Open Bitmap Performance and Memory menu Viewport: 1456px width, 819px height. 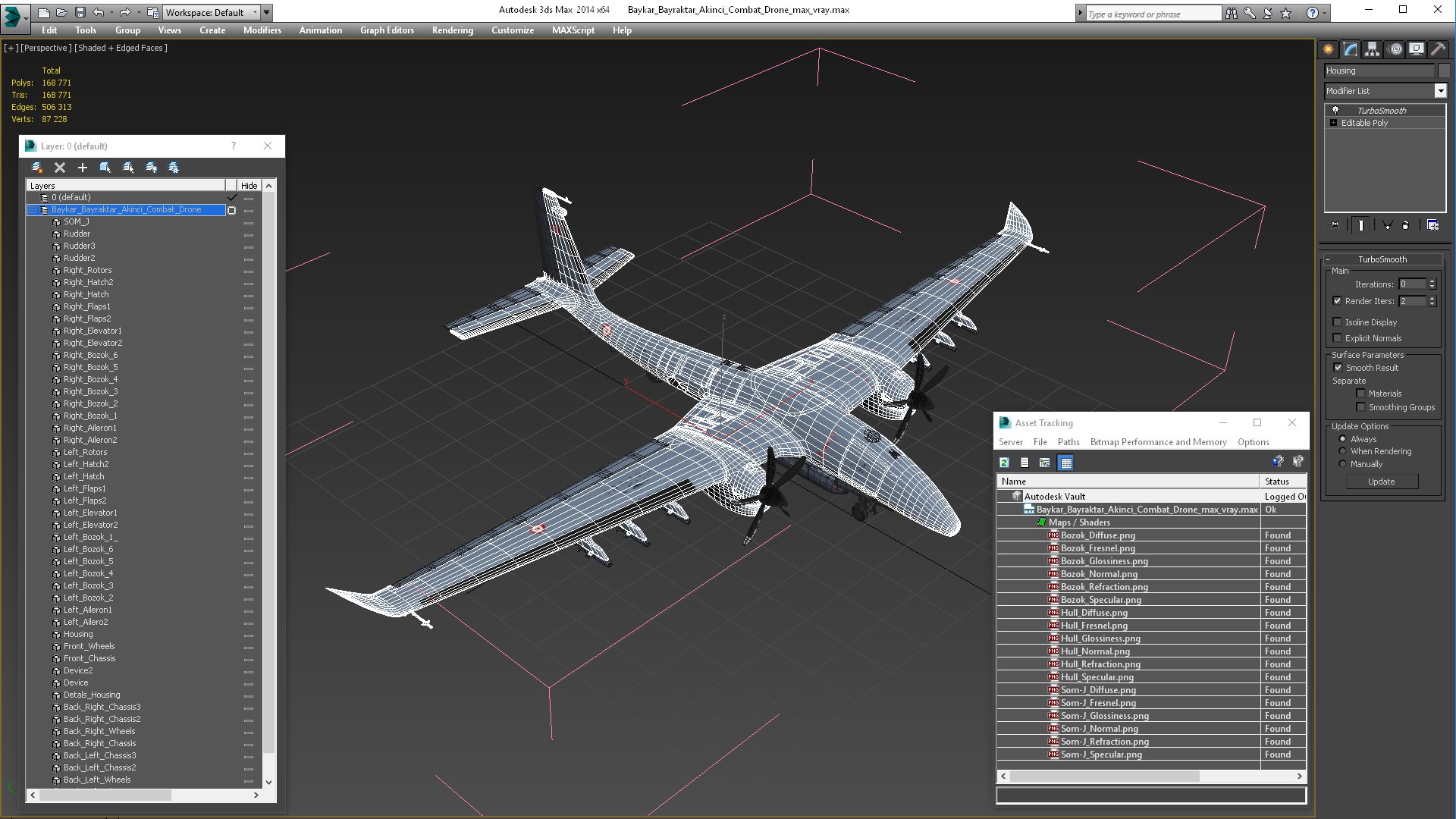point(1158,442)
